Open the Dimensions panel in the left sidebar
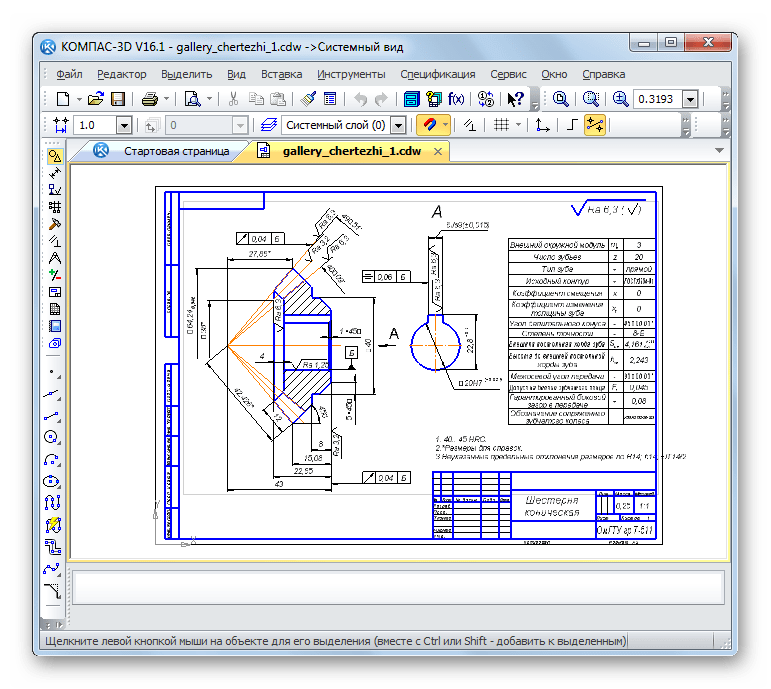Viewport: 771px width, 689px height. tap(55, 173)
